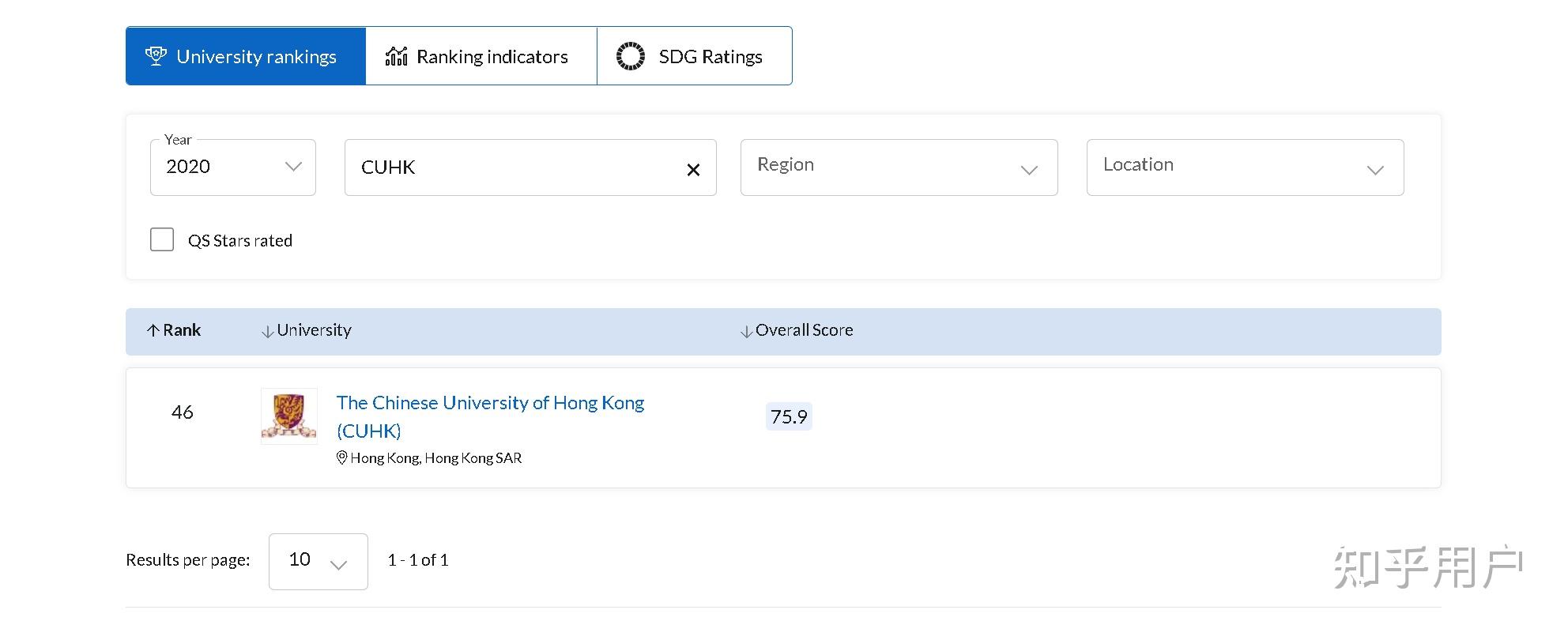Click the down arrow beside Overall Score
Screen dimensions: 1568x621
pyautogui.click(x=746, y=331)
